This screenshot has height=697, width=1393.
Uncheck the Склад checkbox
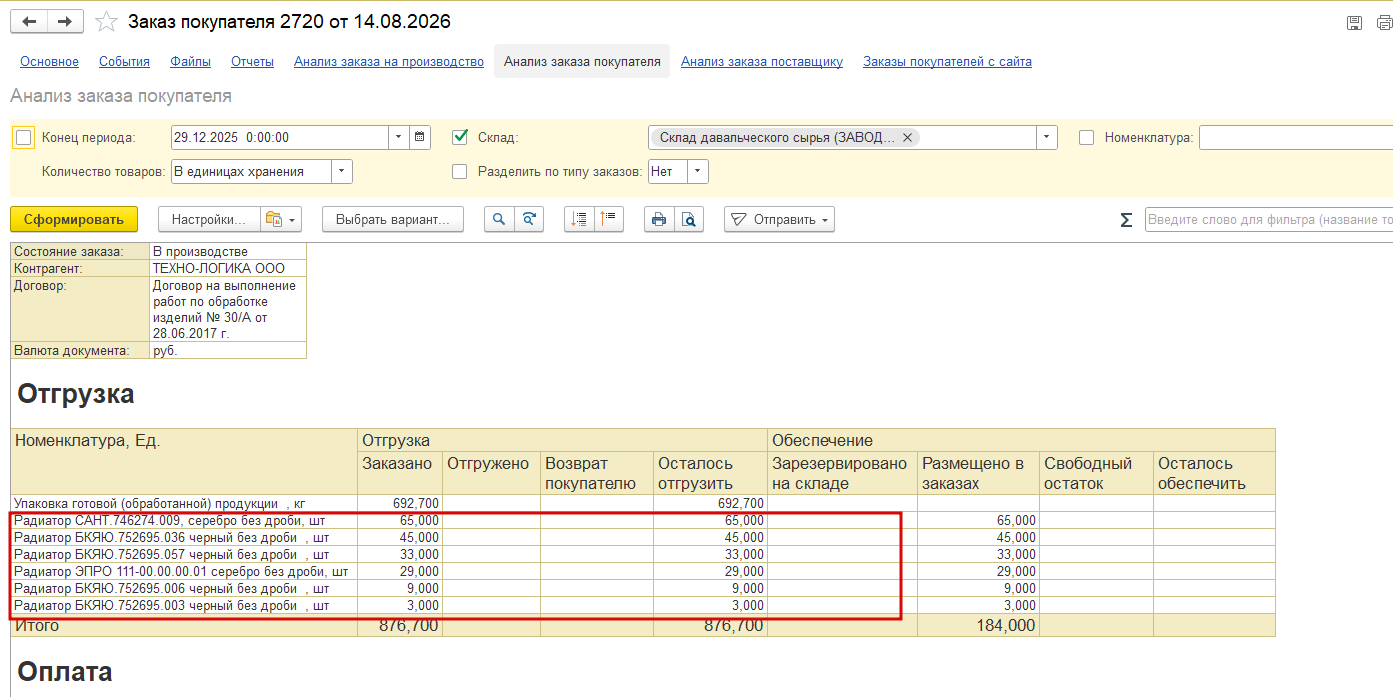(x=460, y=137)
